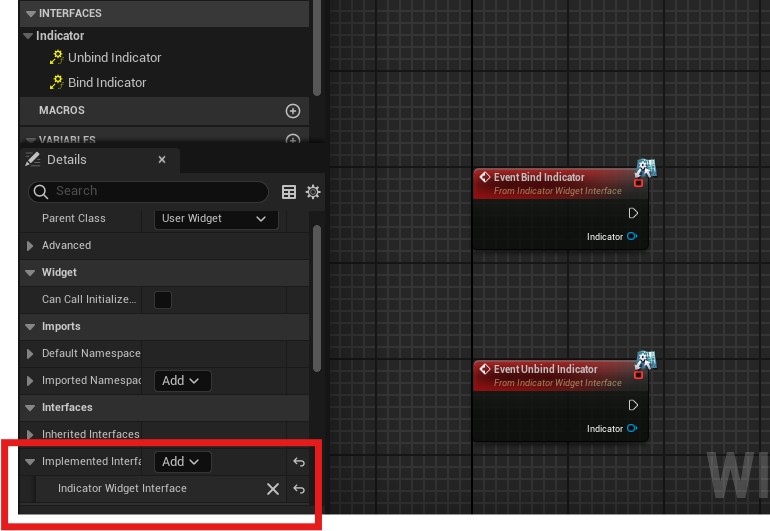Click the search magnifier icon
This screenshot has width=770, height=531.
click(x=41, y=192)
